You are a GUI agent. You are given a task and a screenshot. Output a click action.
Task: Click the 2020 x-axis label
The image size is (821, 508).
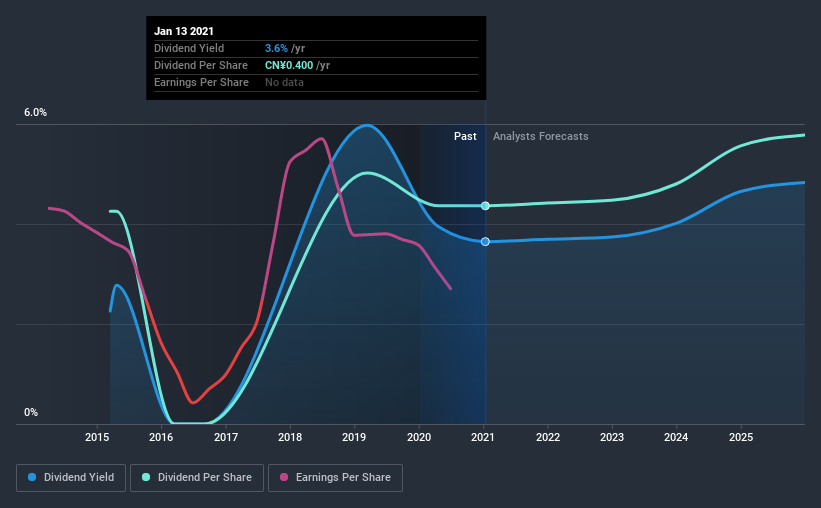[419, 437]
